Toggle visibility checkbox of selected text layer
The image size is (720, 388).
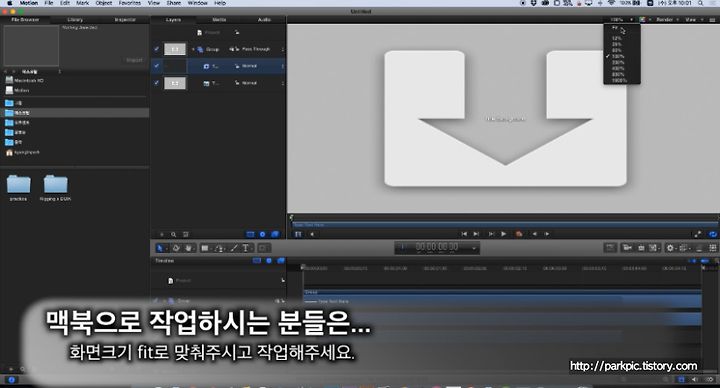coord(157,66)
